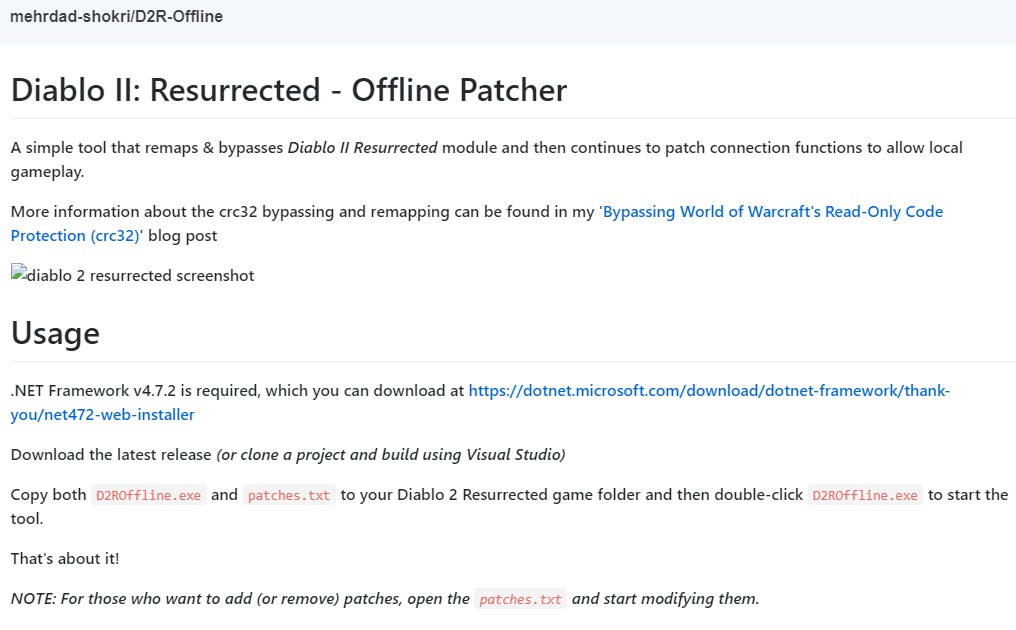The image size is (1016, 630).
Task: Click the D2ROffline.exe code label after 'double-click'
Action: coord(865,495)
